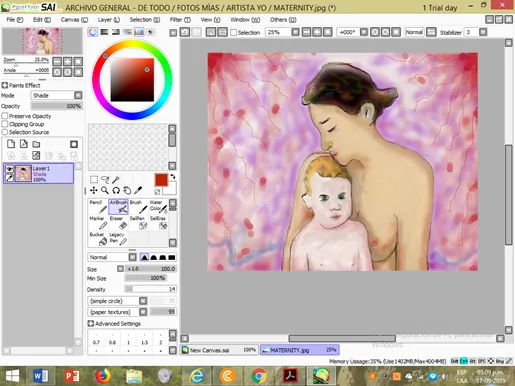Show the RGB slider panel

(x=104, y=32)
